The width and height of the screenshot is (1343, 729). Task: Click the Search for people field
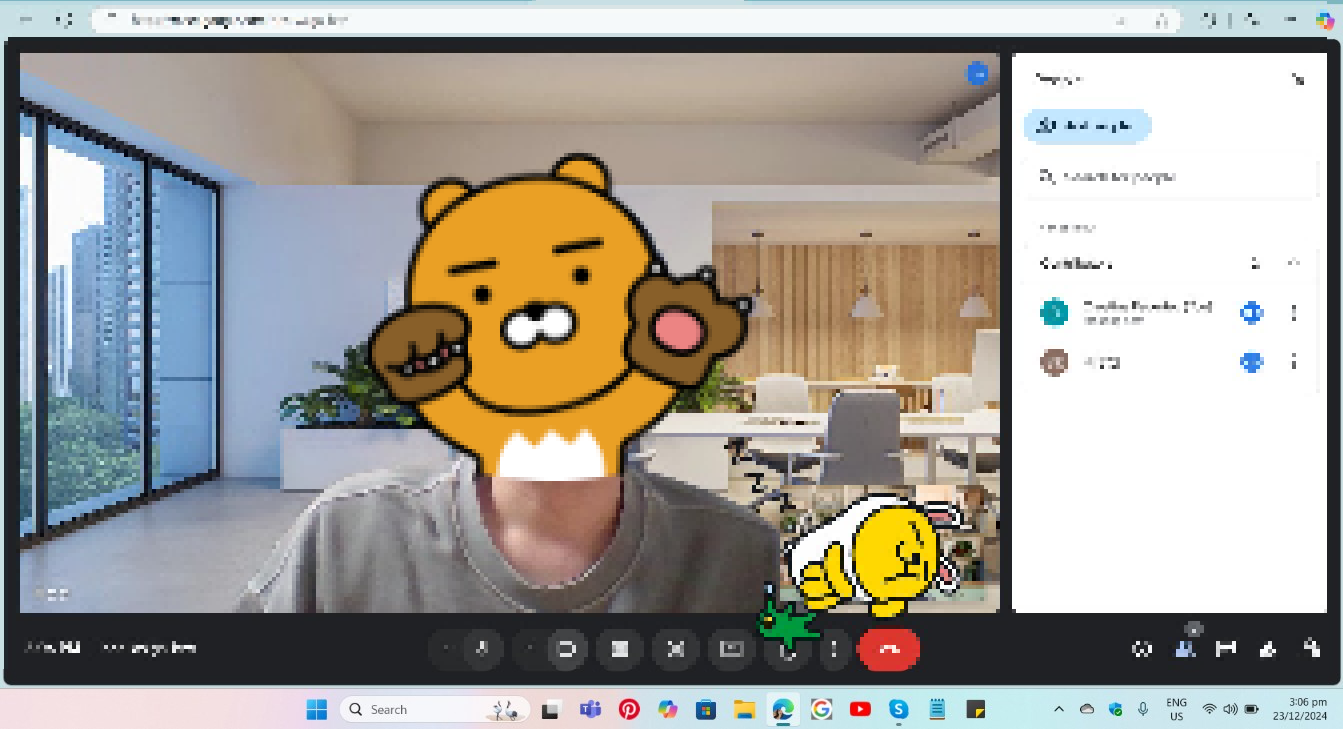click(x=1172, y=176)
